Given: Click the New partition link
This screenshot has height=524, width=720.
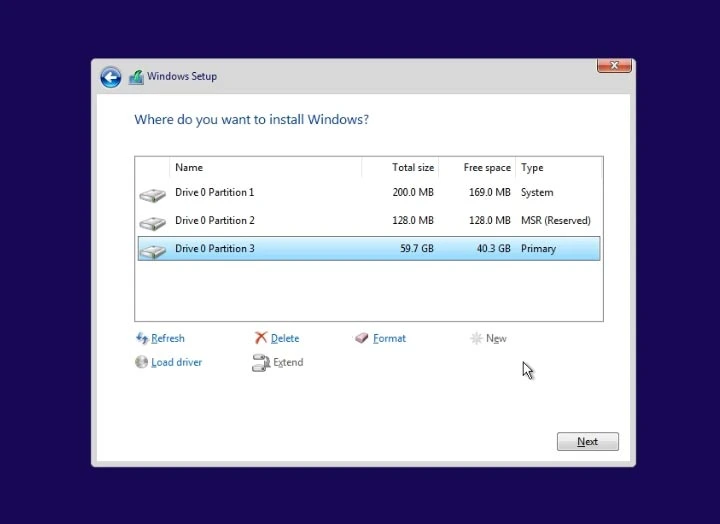Looking at the screenshot, I should tap(496, 338).
